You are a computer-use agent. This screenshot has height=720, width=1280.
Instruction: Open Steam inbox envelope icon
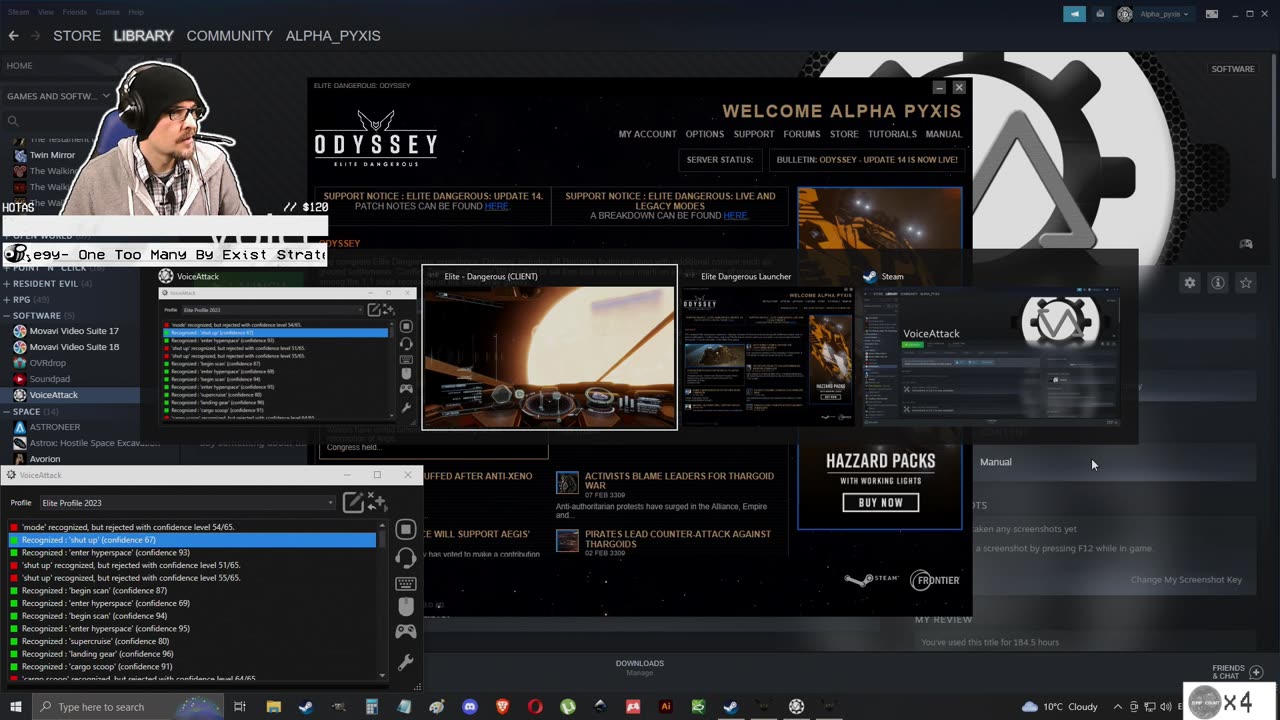(x=1100, y=14)
